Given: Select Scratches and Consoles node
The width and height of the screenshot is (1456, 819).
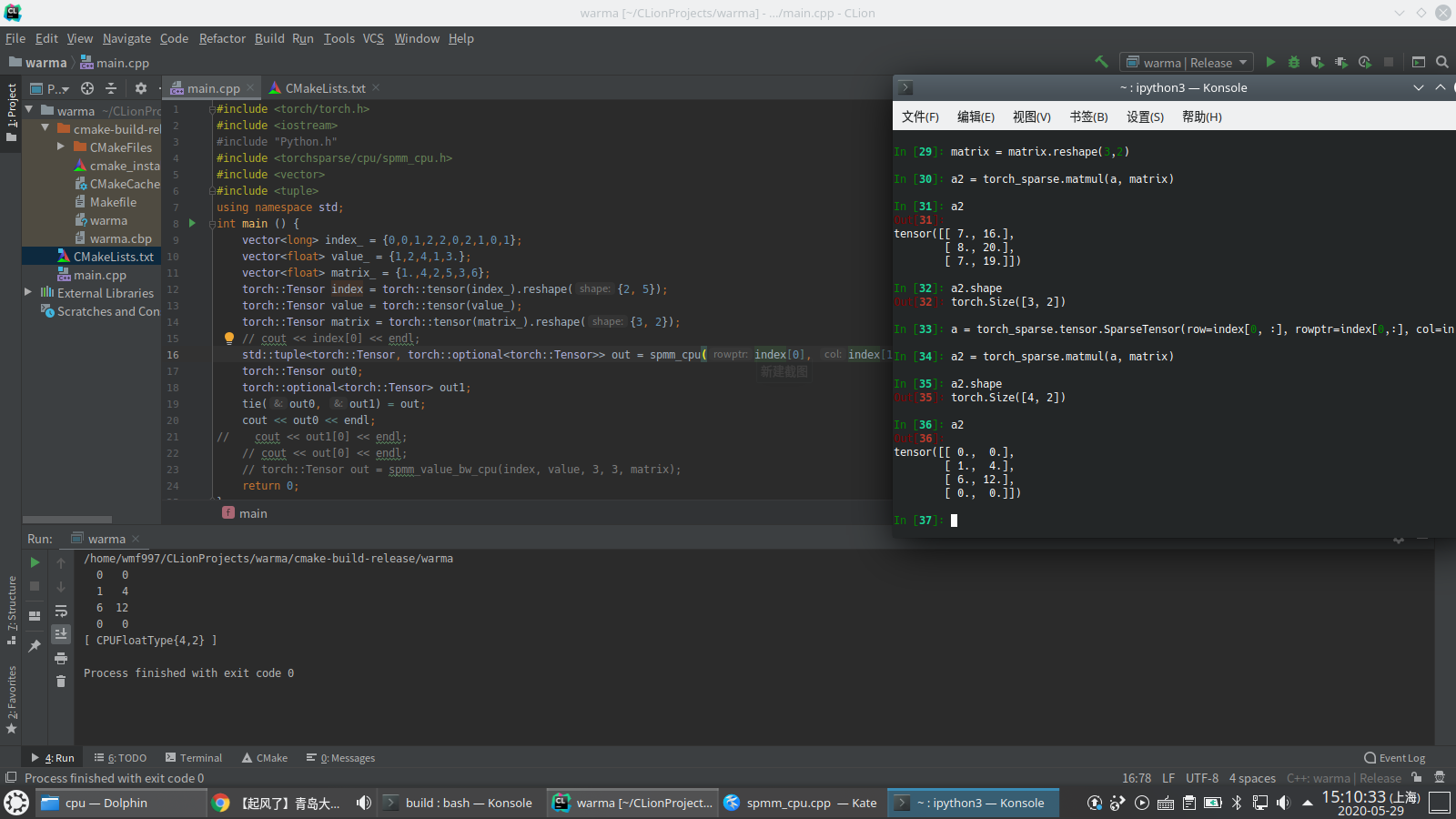Looking at the screenshot, I should pos(100,311).
